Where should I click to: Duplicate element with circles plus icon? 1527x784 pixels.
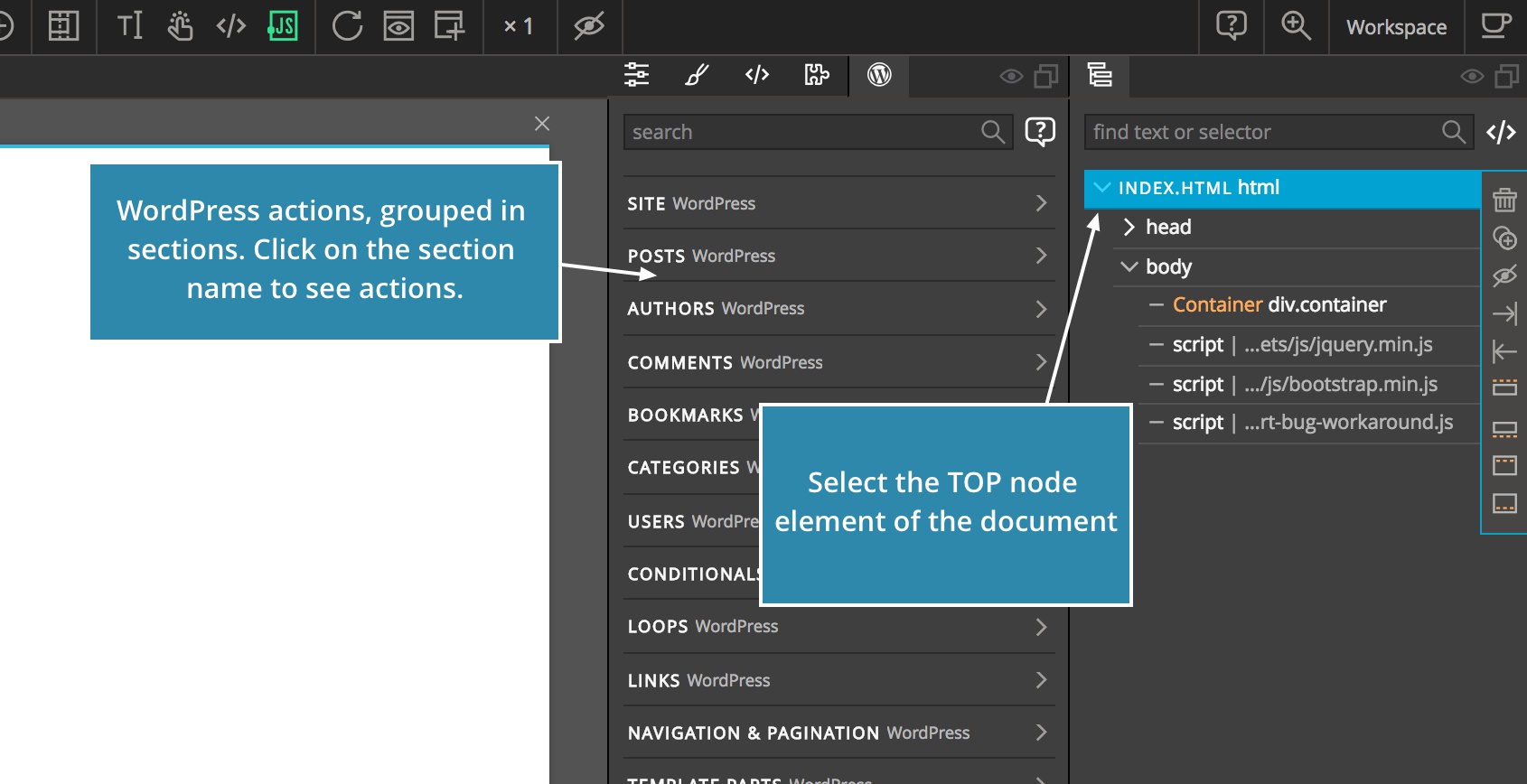point(1504,238)
